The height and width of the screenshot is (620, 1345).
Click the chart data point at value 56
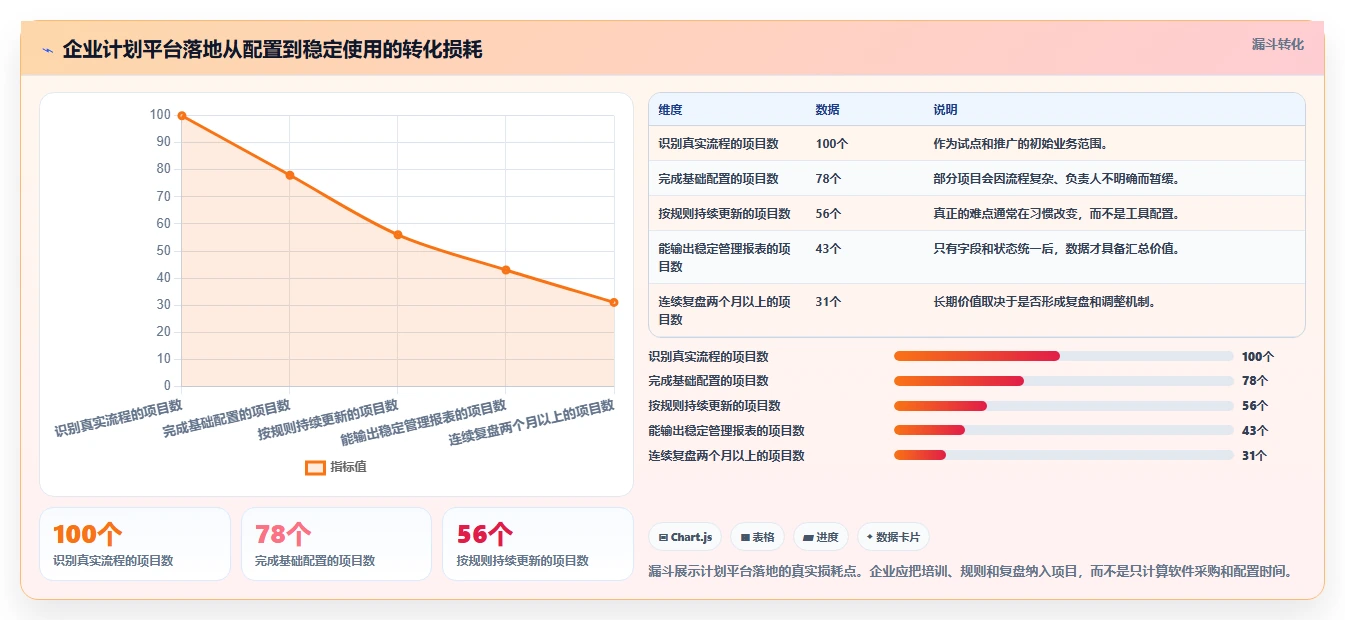coord(398,235)
